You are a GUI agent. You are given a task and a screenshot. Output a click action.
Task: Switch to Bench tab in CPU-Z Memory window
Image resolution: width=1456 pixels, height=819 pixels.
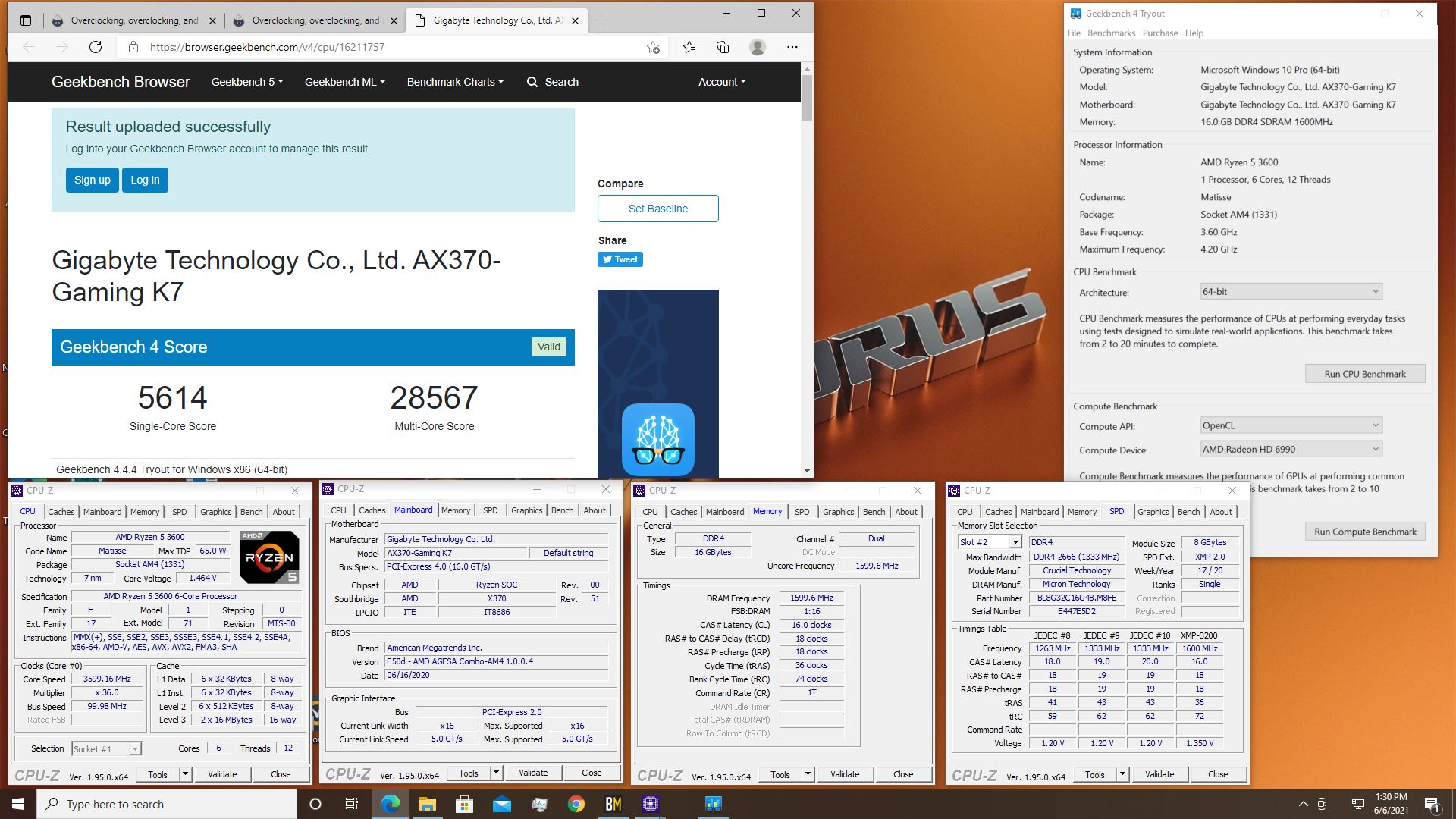coord(874,512)
